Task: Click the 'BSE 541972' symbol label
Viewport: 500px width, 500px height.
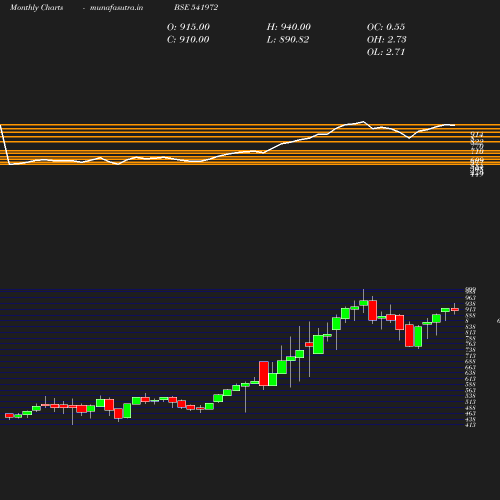Action: click(196, 7)
